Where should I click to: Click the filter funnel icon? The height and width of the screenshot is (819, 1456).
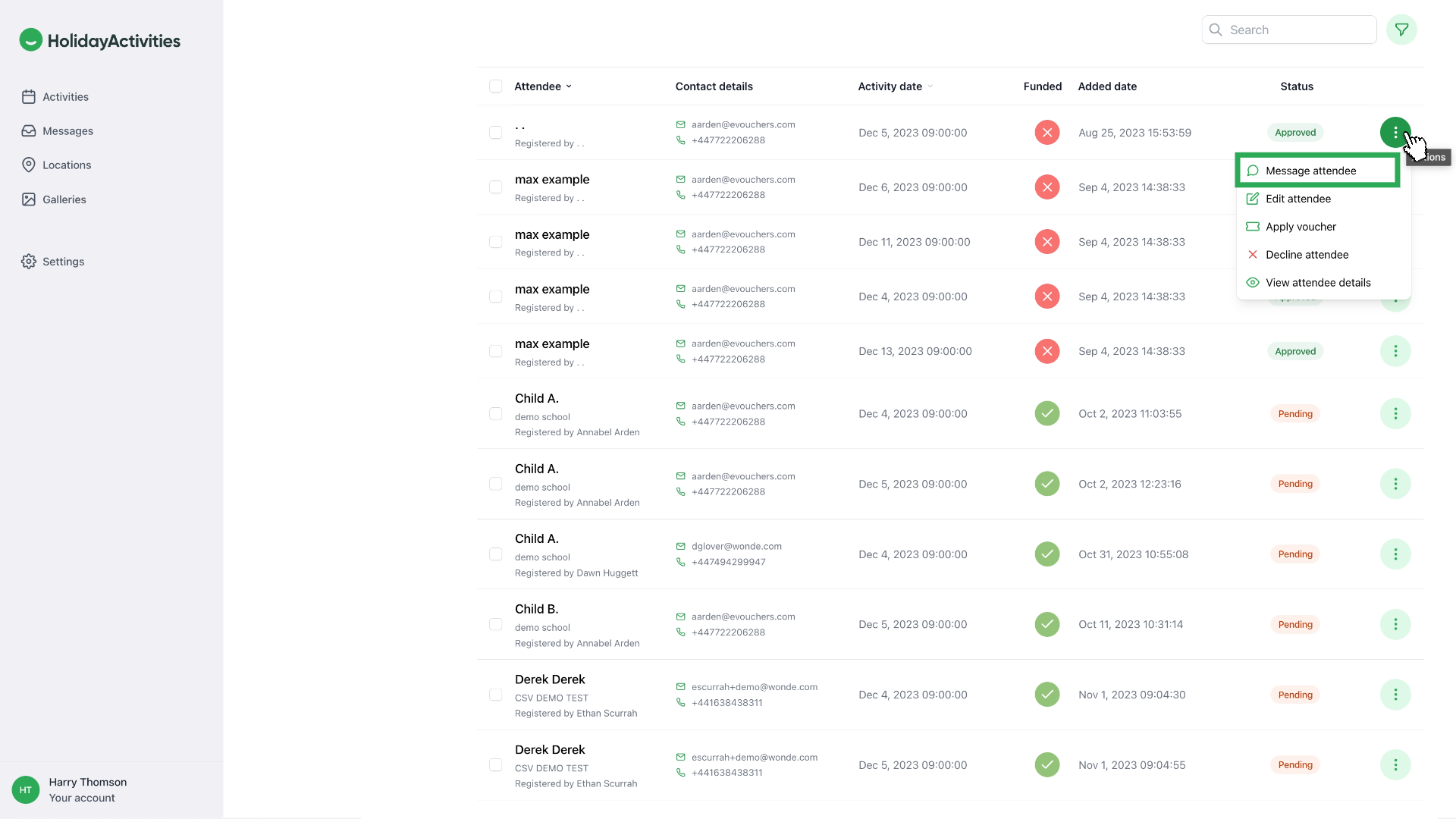click(x=1401, y=30)
